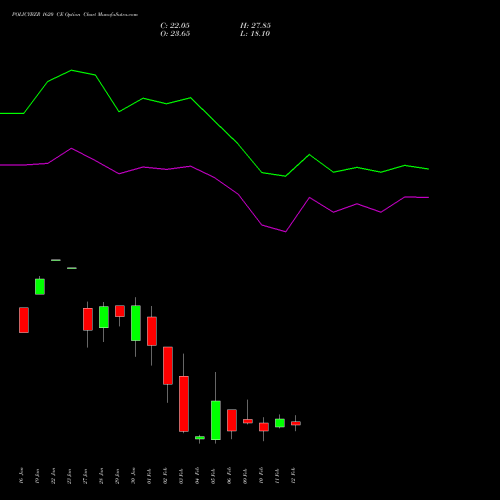Click the 27 Jan date label
The image size is (500, 500).
coord(86,476)
